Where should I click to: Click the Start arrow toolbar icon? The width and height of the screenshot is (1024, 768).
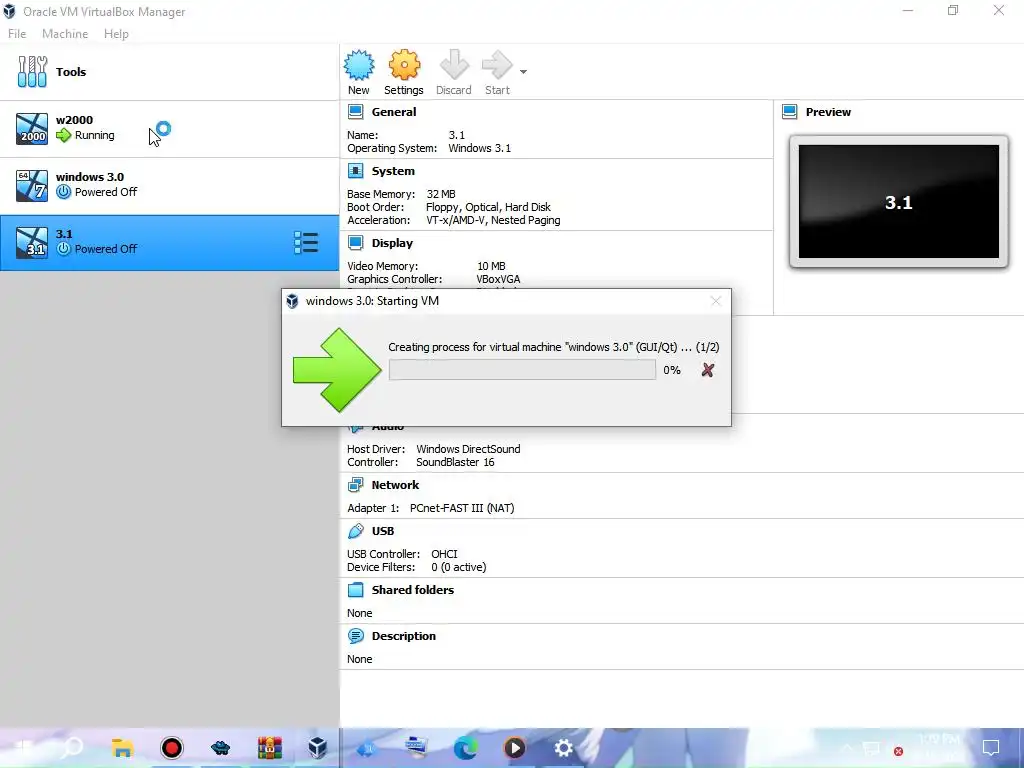pyautogui.click(x=497, y=65)
